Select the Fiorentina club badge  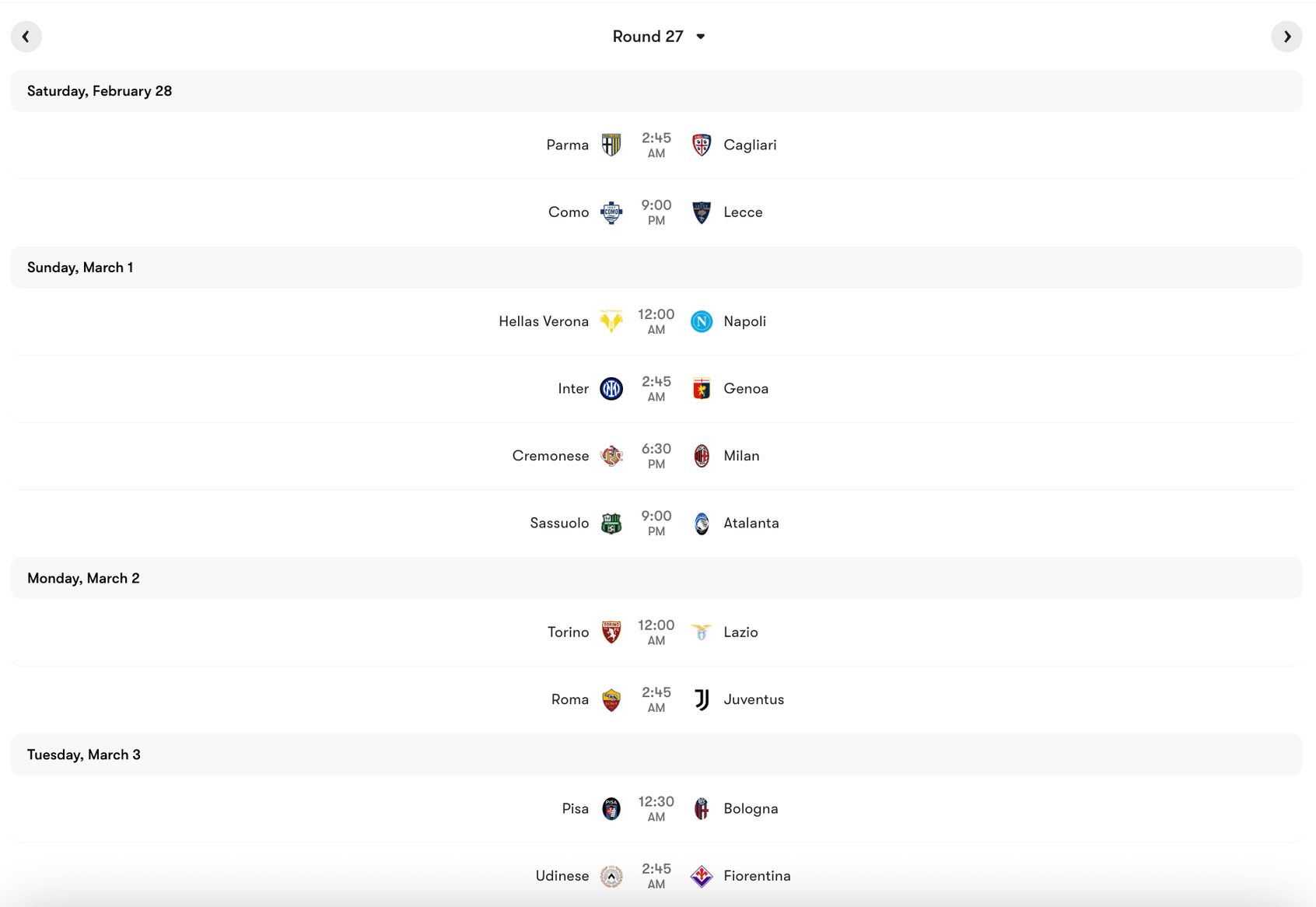pyautogui.click(x=701, y=875)
